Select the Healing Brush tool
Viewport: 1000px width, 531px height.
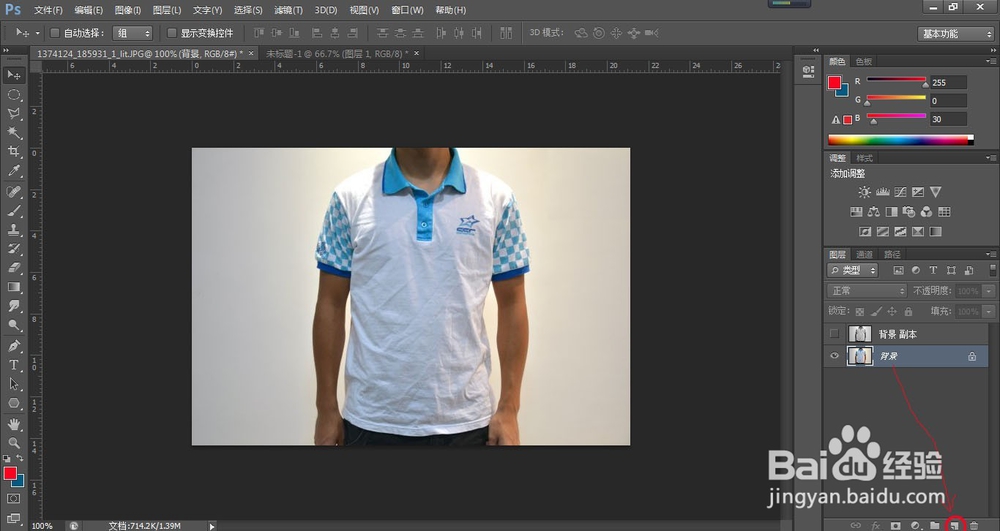point(13,192)
